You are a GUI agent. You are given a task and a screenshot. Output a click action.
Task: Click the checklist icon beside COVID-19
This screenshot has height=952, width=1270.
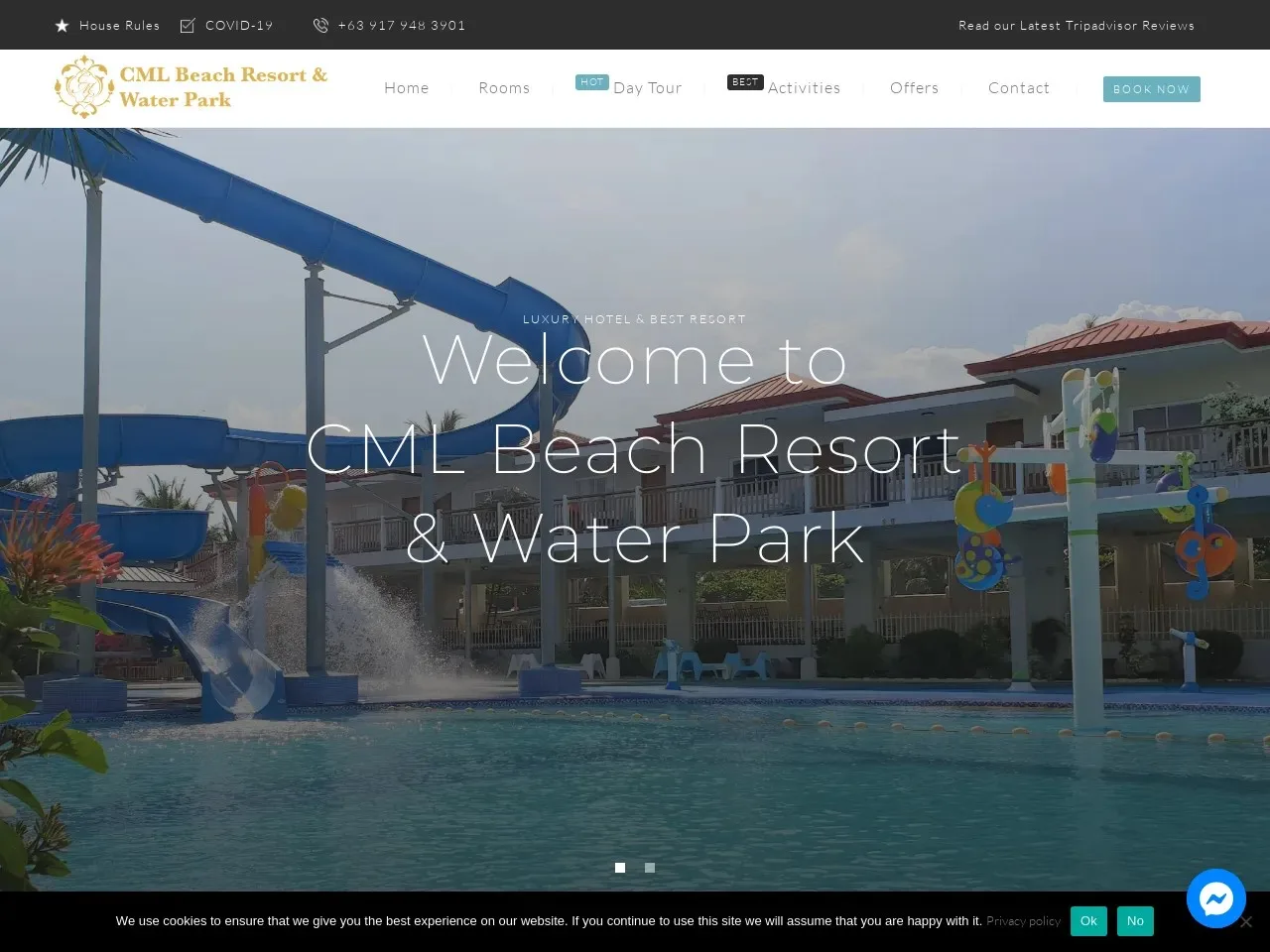coord(188,26)
